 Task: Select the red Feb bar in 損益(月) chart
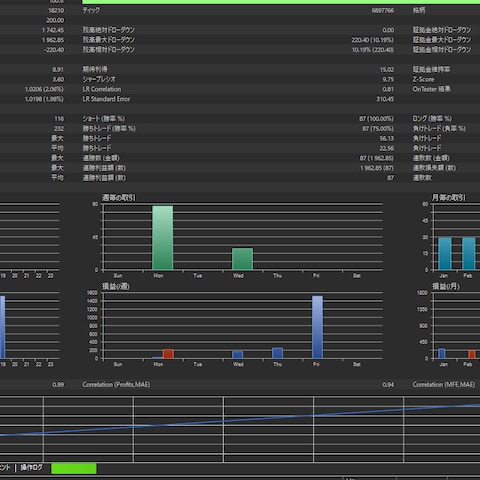pyautogui.click(x=472, y=354)
